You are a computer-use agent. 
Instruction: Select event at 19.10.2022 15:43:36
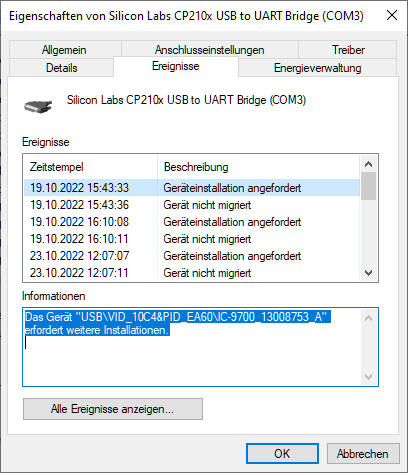tap(192, 205)
